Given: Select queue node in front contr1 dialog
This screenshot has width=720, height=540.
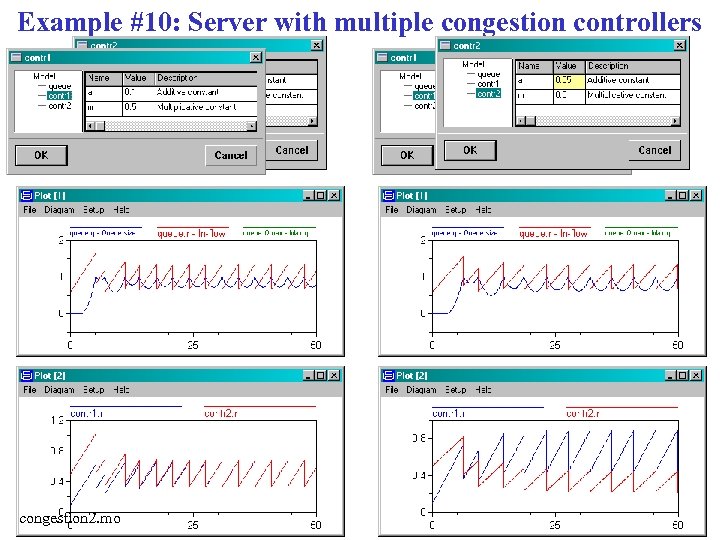Looking at the screenshot, I should tap(60, 86).
